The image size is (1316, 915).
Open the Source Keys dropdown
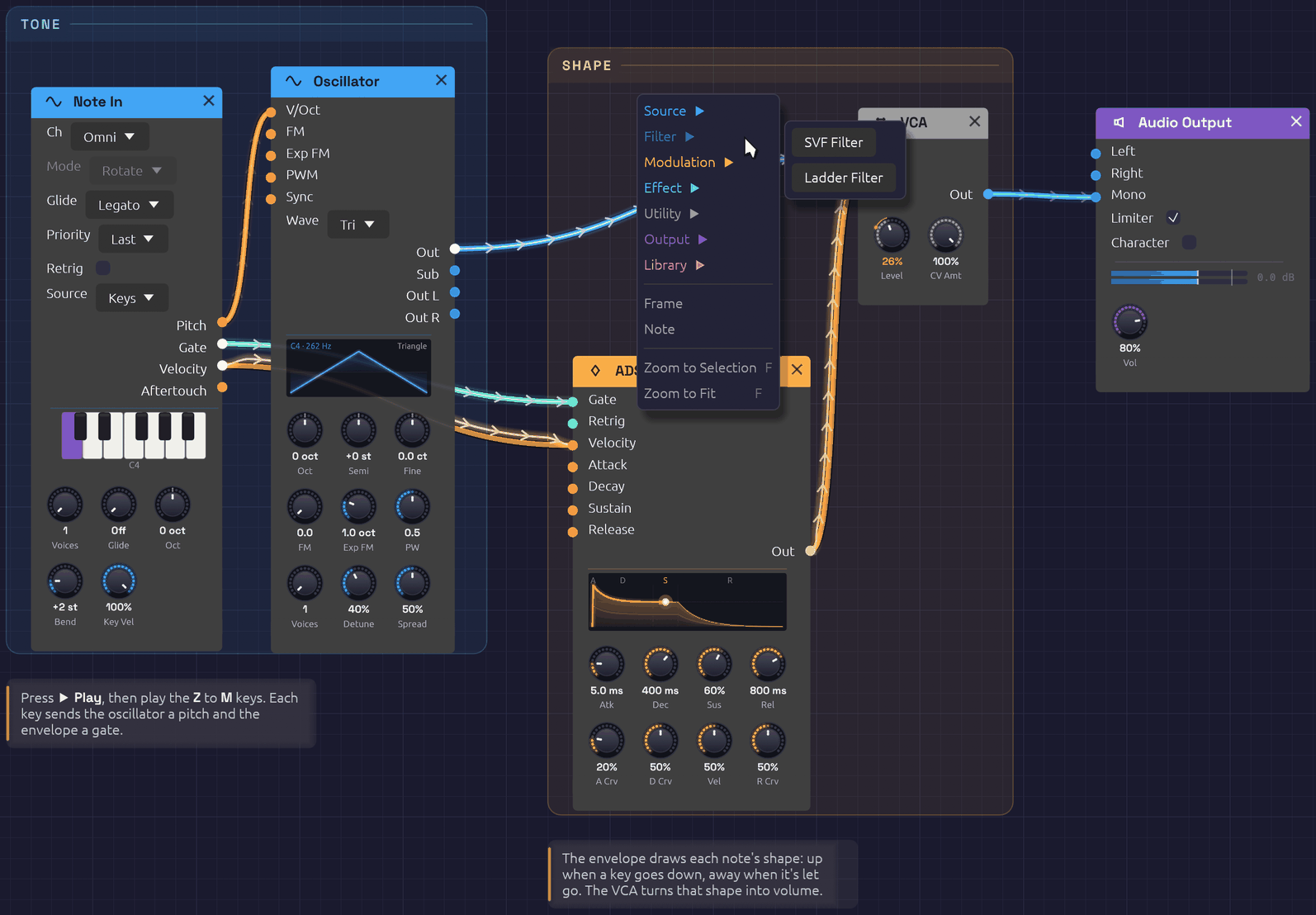click(x=132, y=298)
